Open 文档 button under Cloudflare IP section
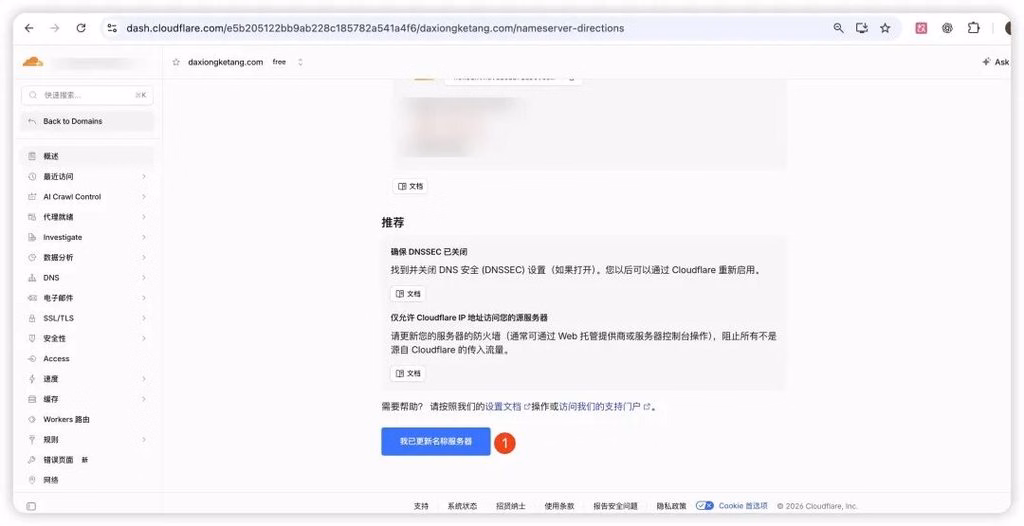This screenshot has height=526, width=1024. (x=408, y=374)
